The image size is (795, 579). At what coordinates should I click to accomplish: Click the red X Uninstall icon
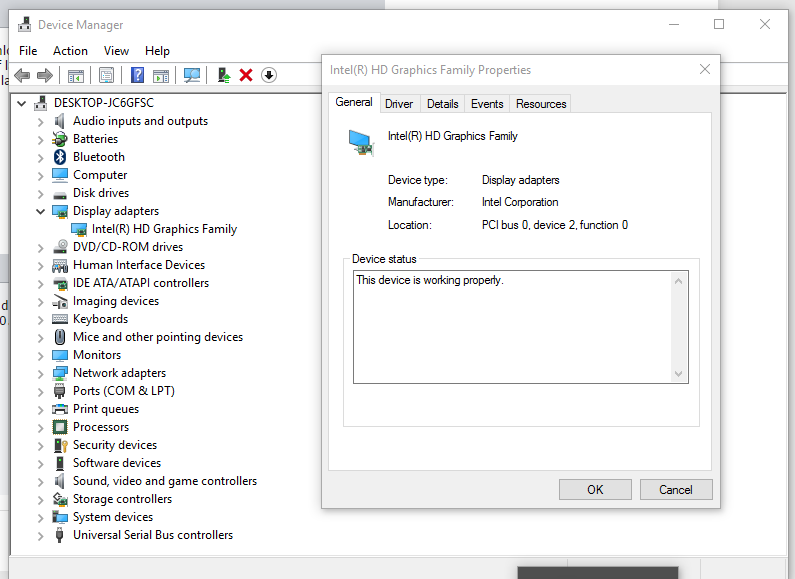click(x=246, y=76)
